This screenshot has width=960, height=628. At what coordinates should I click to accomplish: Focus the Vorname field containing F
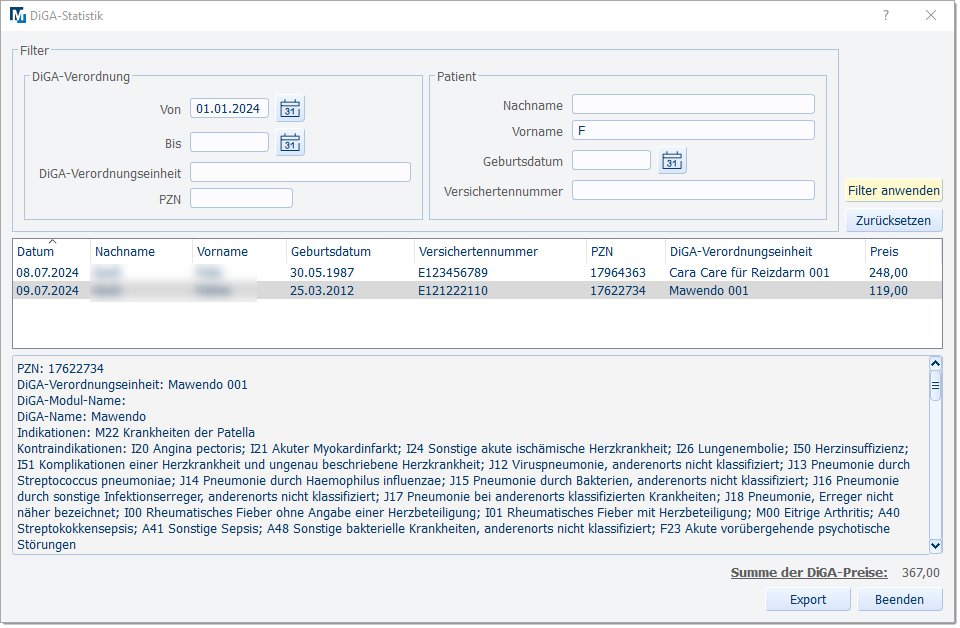tap(693, 131)
